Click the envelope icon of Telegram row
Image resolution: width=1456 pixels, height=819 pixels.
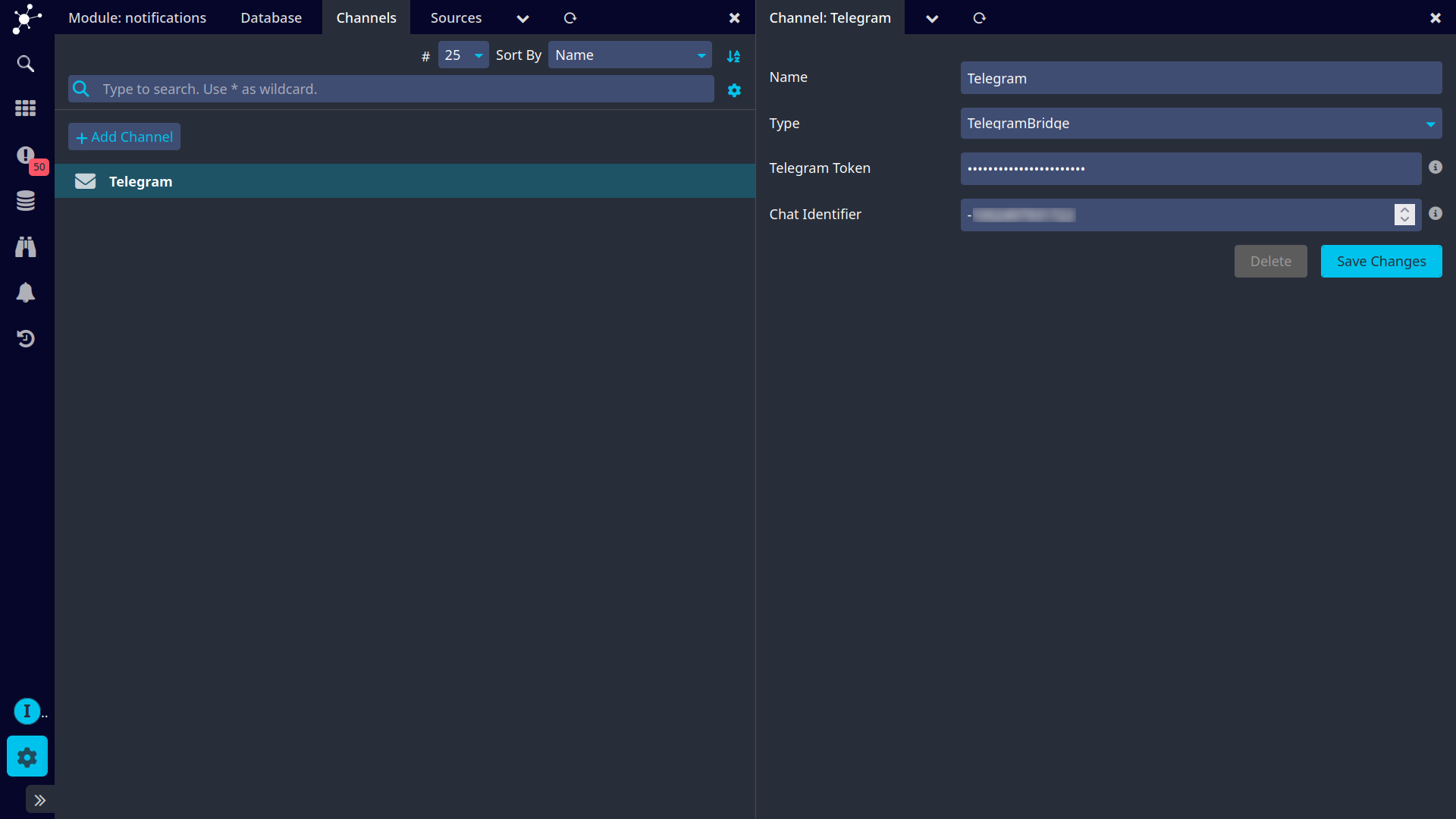tap(86, 181)
